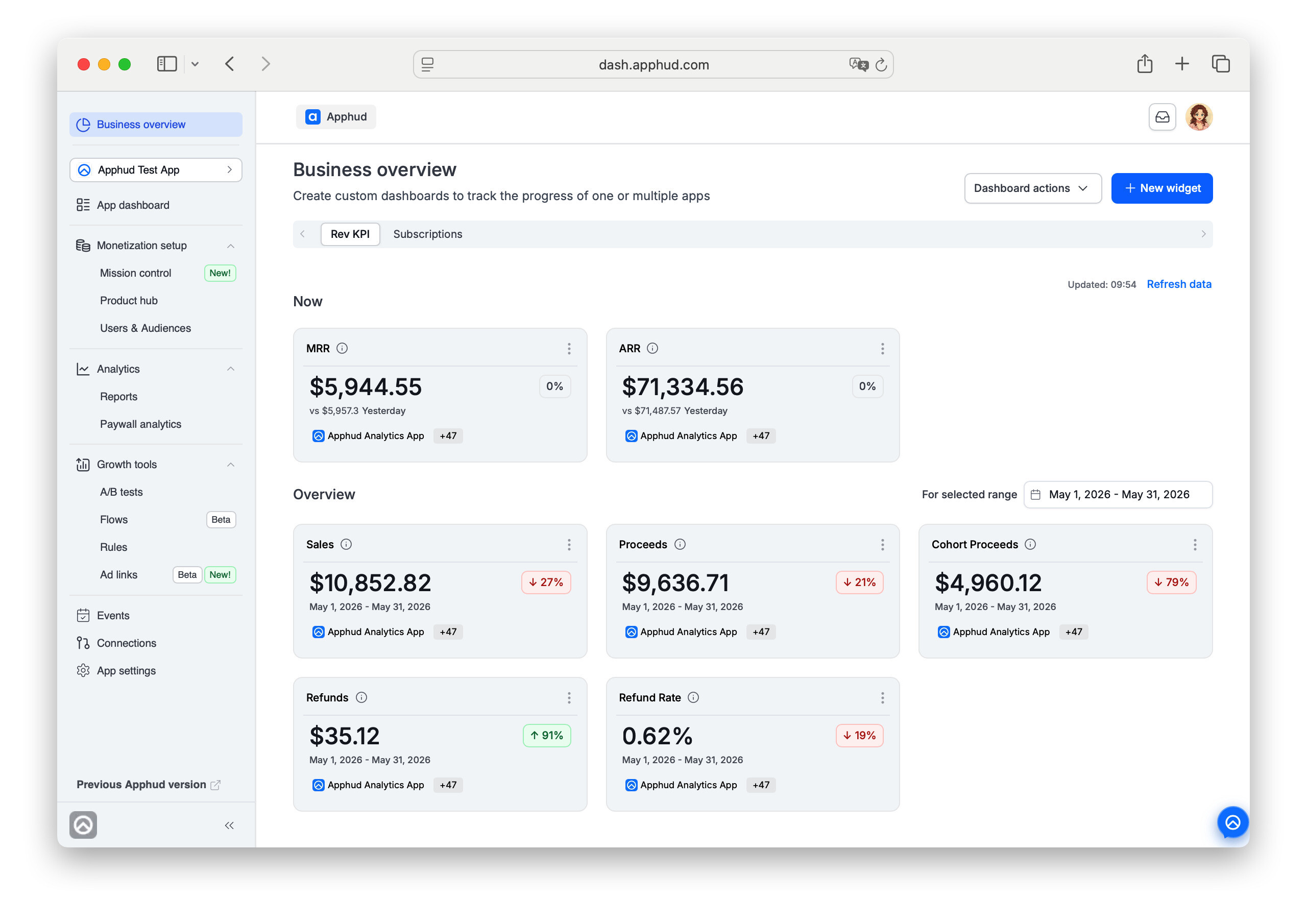Open Rules page in Growth tools
This screenshot has height=924, width=1307.
pyautogui.click(x=113, y=547)
